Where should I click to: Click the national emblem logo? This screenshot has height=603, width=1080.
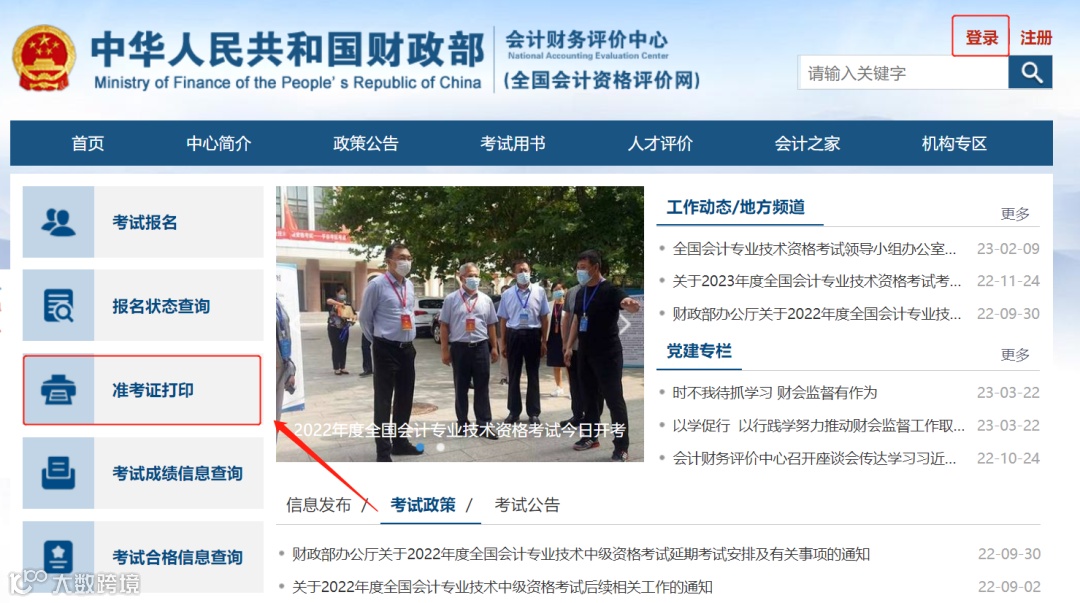(x=43, y=59)
